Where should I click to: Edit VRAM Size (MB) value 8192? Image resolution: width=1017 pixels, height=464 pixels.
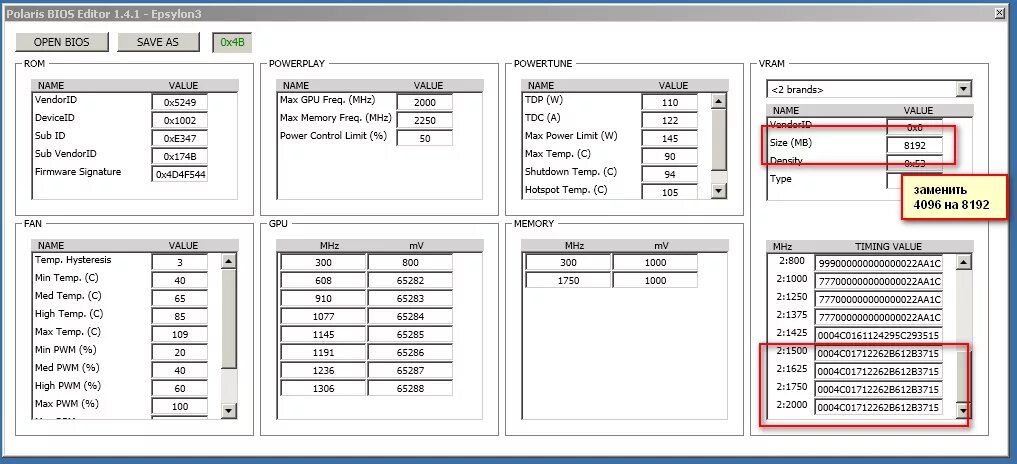[x=915, y=146]
